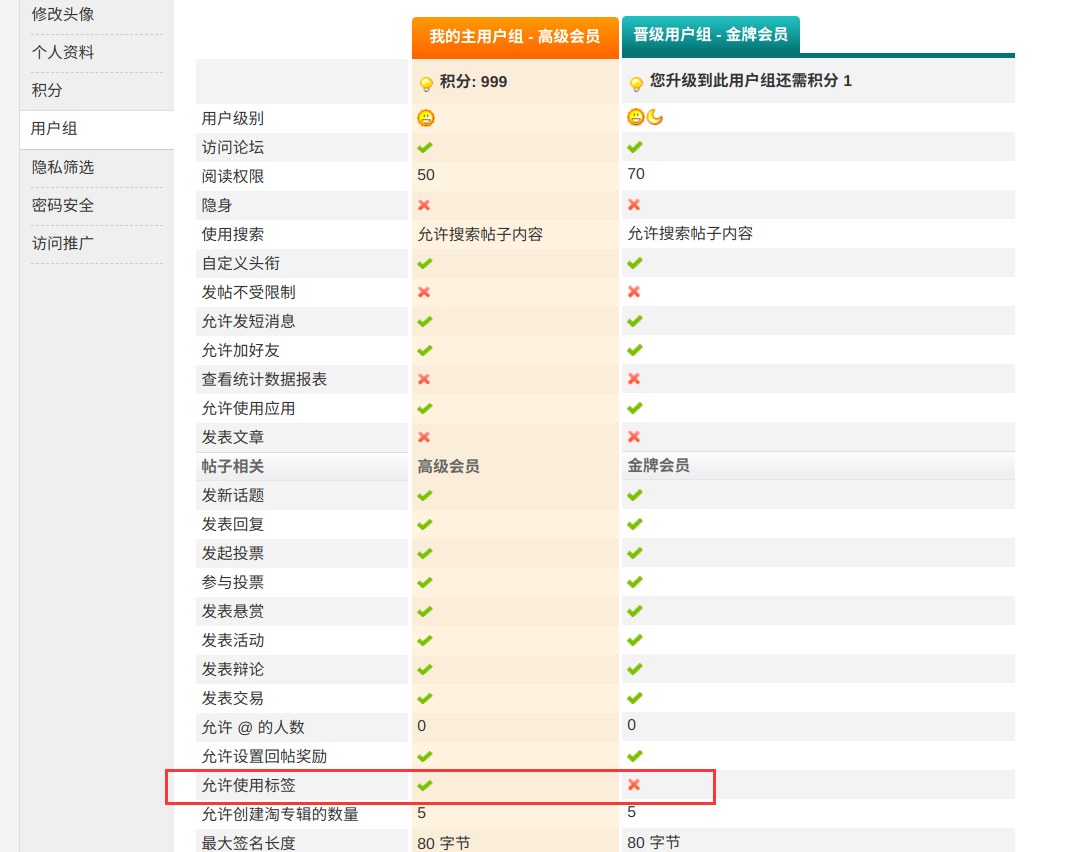Click the 使用搜索 row label
1068x852 pixels.
pyautogui.click(x=233, y=234)
